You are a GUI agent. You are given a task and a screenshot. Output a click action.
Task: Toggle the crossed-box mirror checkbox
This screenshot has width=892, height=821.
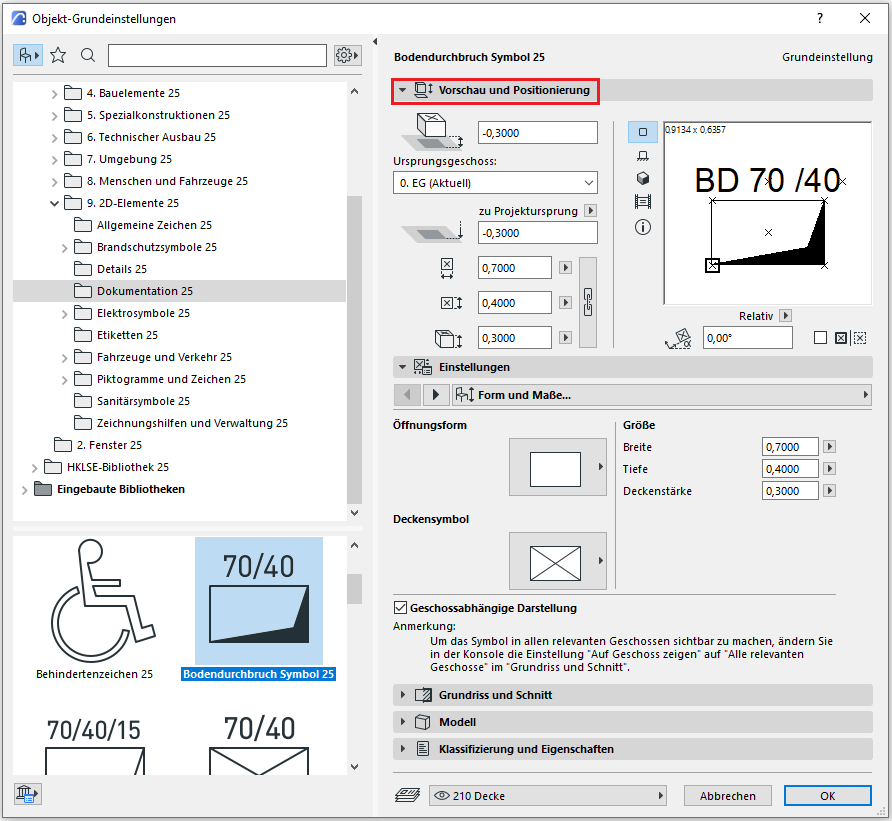(840, 338)
